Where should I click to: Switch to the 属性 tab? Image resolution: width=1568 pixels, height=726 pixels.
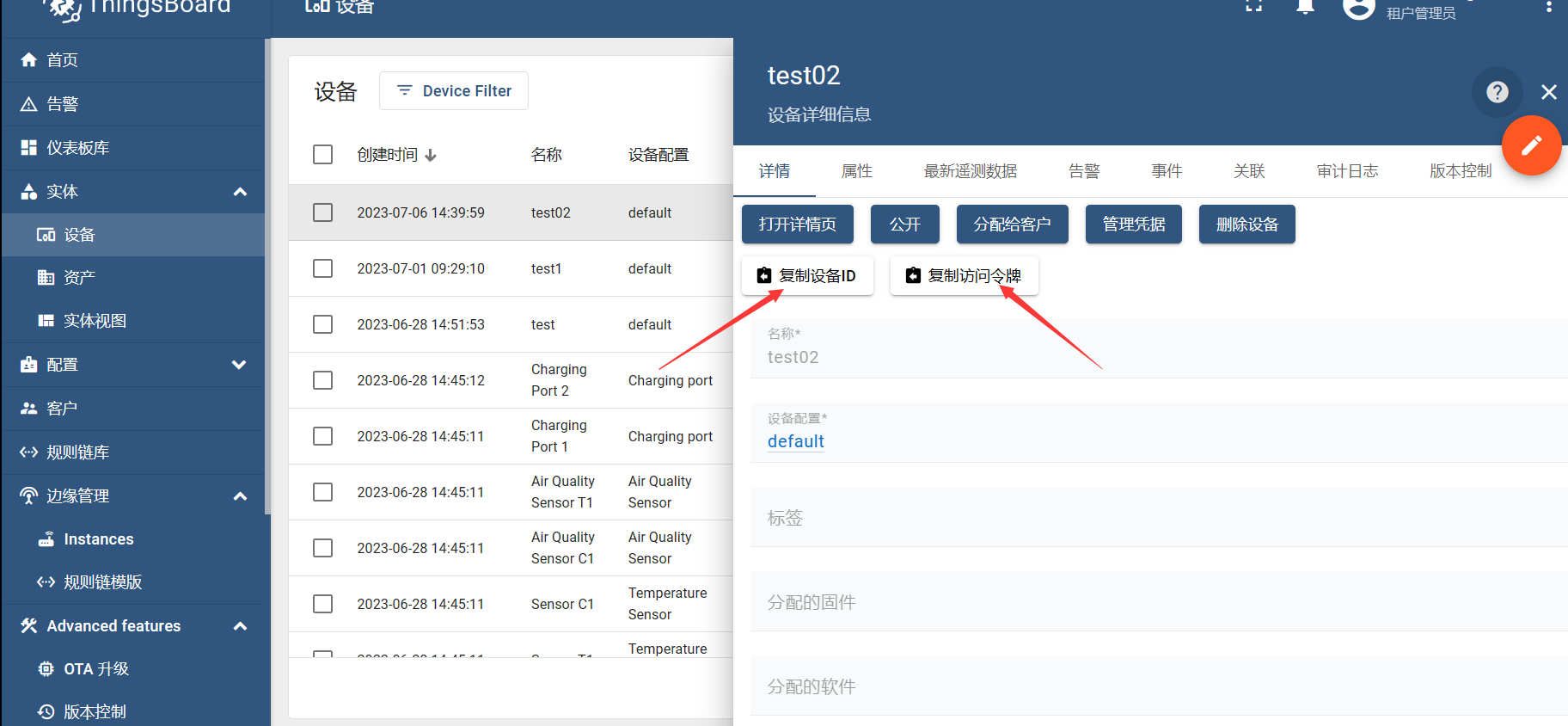[857, 171]
